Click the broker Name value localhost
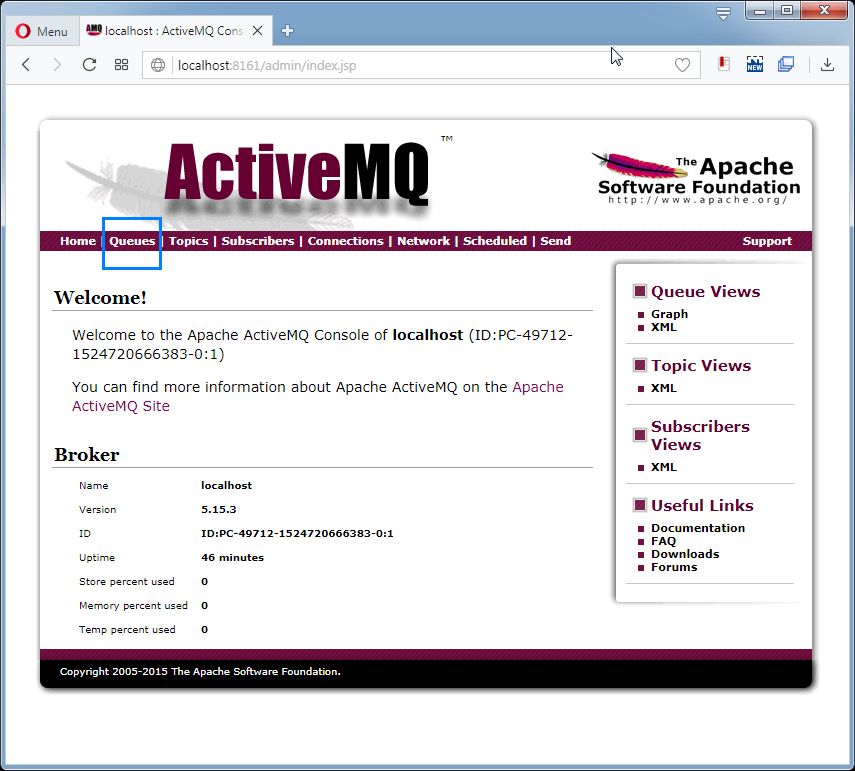The height and width of the screenshot is (771, 855). (226, 486)
